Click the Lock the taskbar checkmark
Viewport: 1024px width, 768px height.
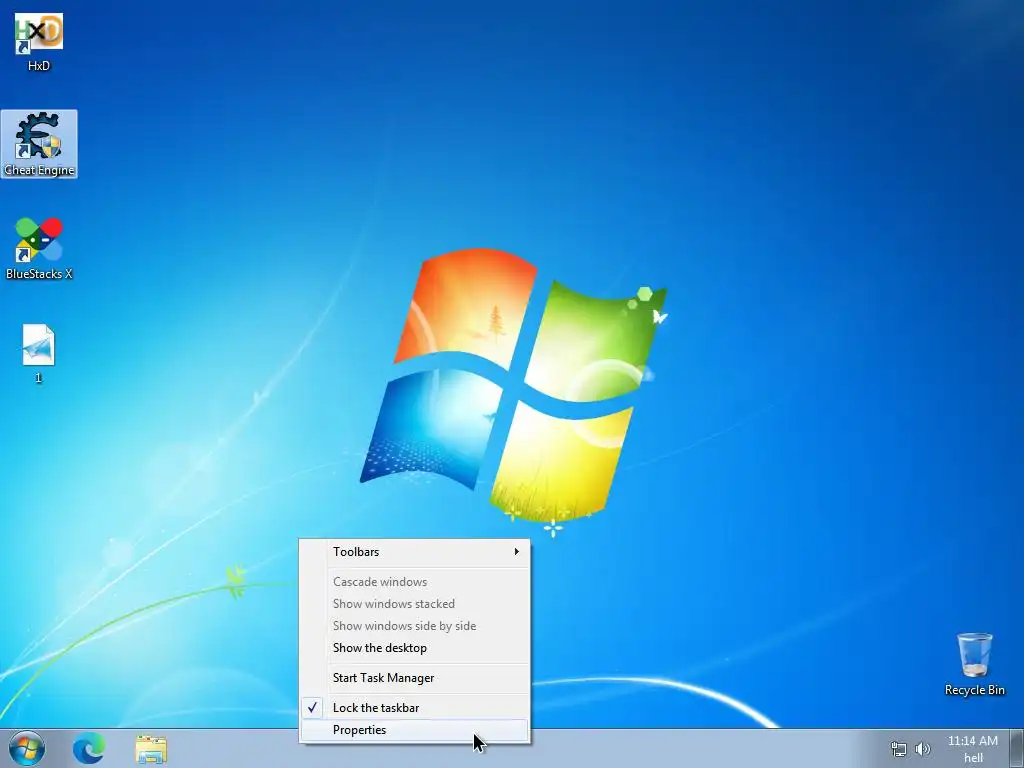313,707
